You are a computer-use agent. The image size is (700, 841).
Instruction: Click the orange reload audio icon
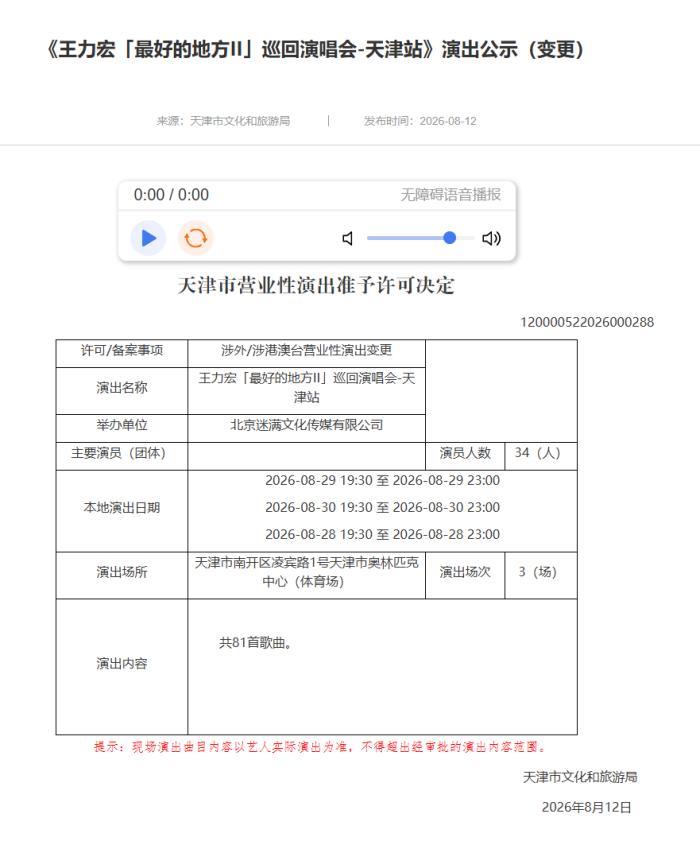[195, 238]
